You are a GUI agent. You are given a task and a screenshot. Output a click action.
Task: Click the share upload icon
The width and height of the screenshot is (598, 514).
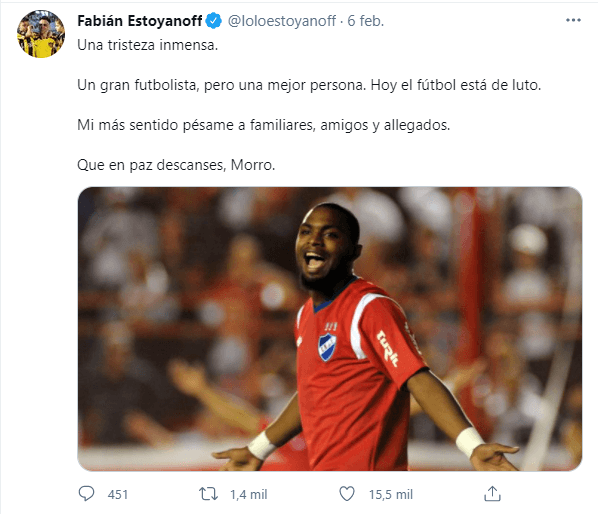492,494
